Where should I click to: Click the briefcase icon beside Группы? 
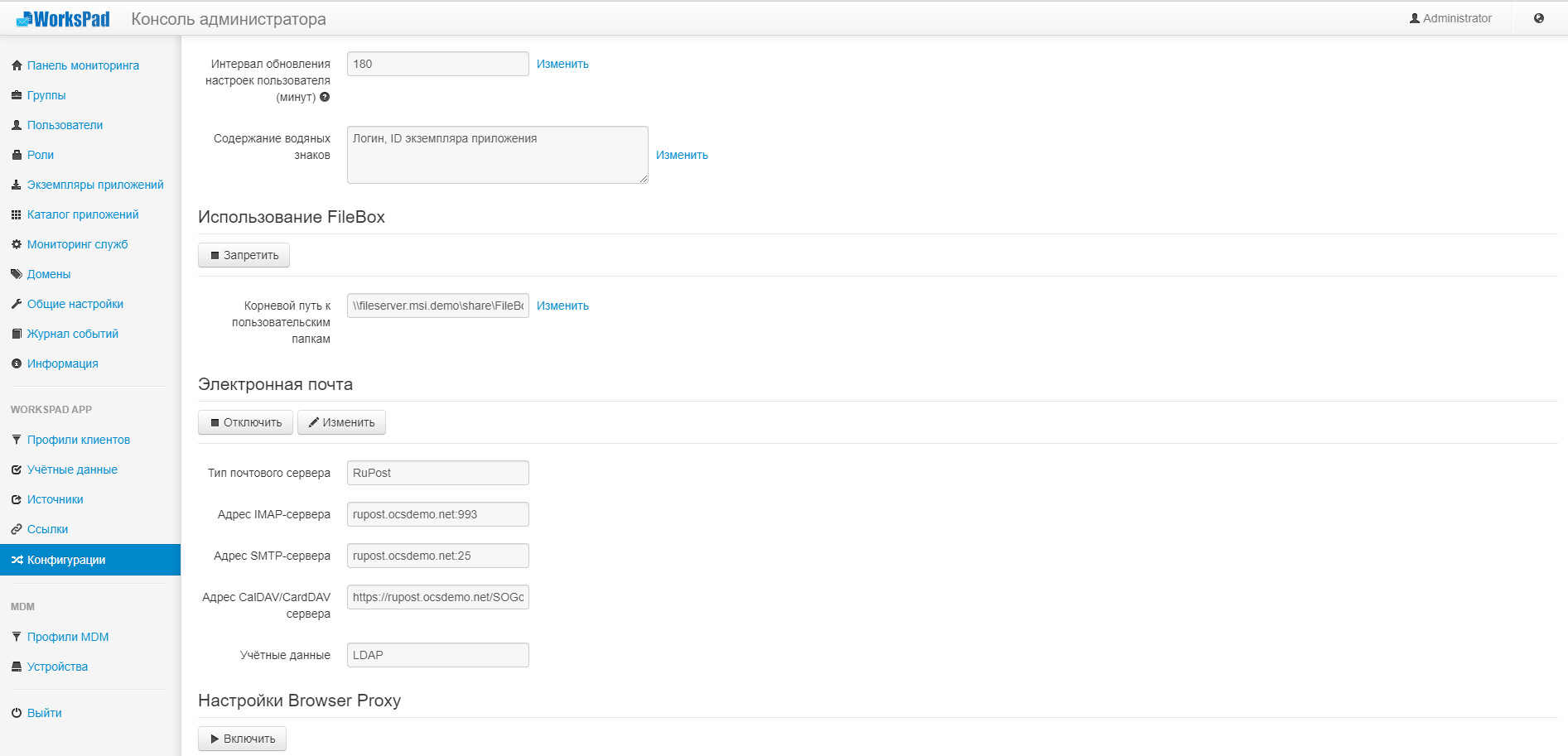point(17,95)
